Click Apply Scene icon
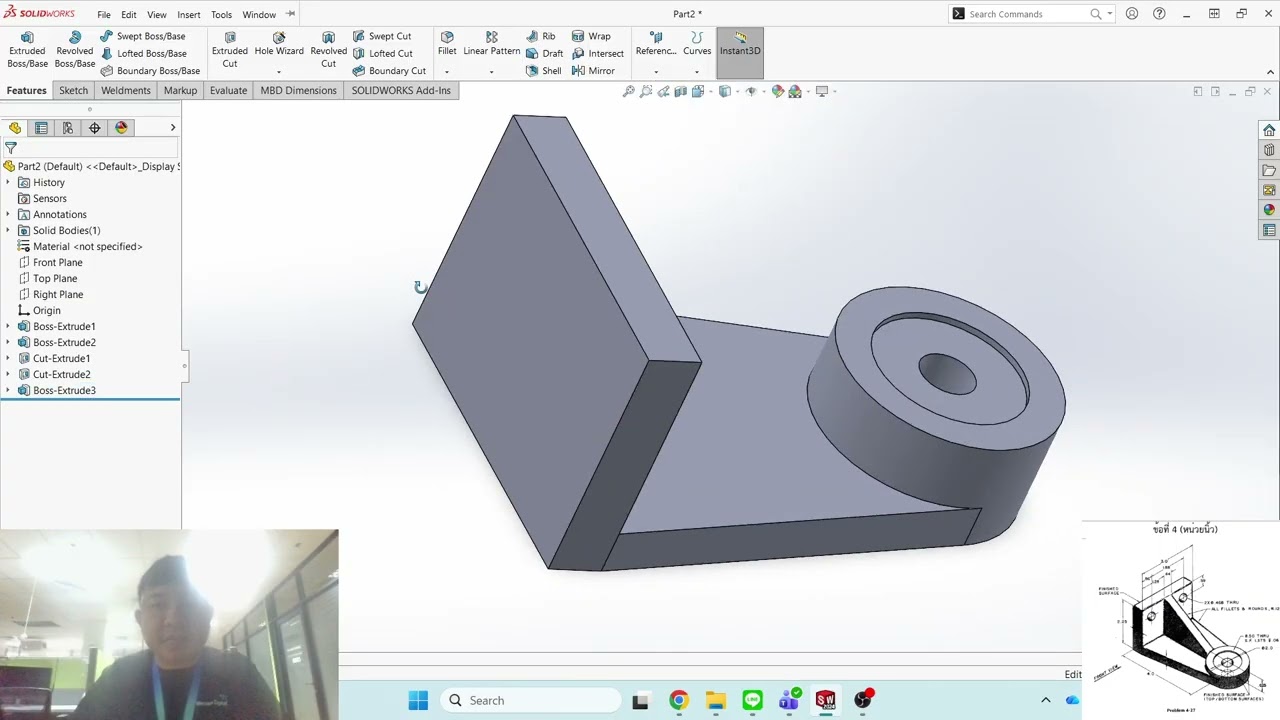1280x720 pixels. (x=797, y=91)
